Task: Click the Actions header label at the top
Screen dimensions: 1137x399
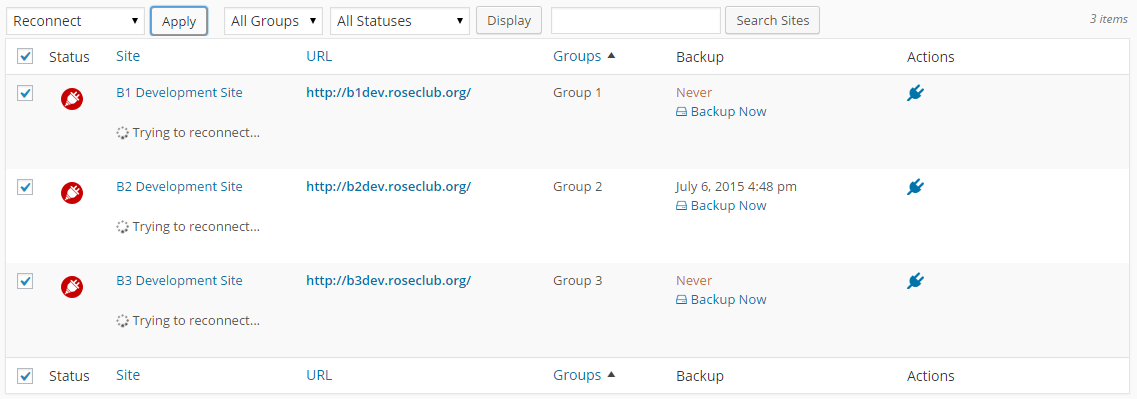Action: pos(930,57)
